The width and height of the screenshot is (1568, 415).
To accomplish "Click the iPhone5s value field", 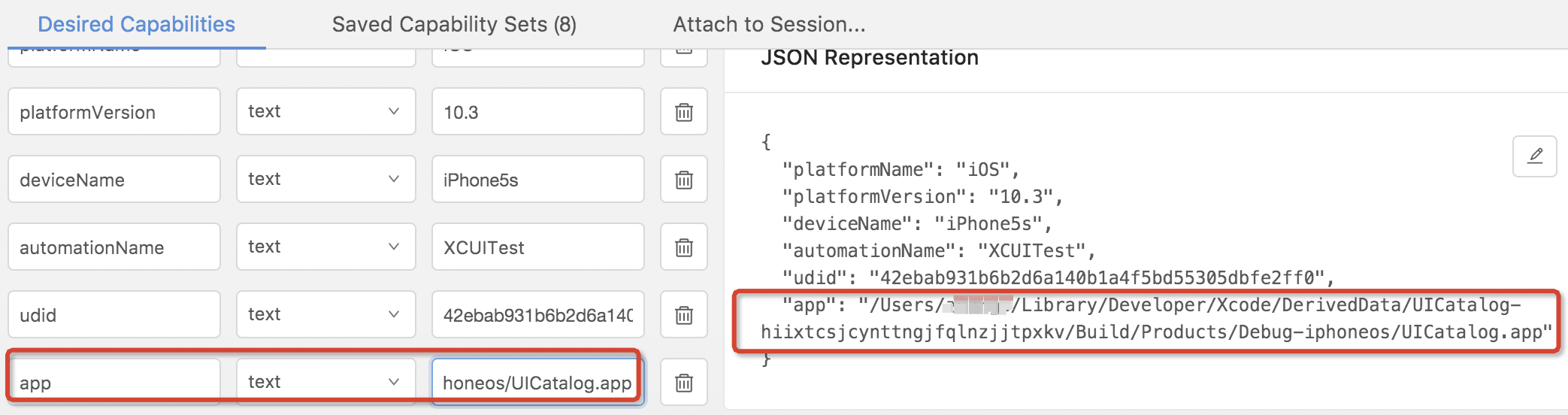I will coord(537,180).
